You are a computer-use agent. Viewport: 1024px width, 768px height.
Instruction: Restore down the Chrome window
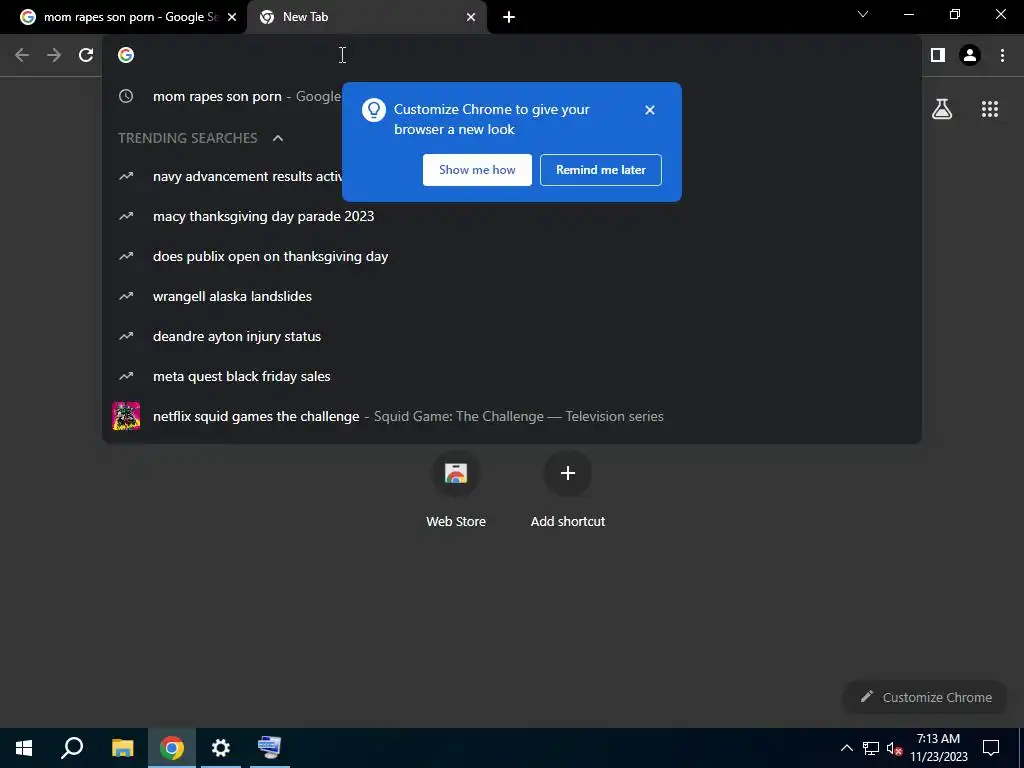pos(955,14)
